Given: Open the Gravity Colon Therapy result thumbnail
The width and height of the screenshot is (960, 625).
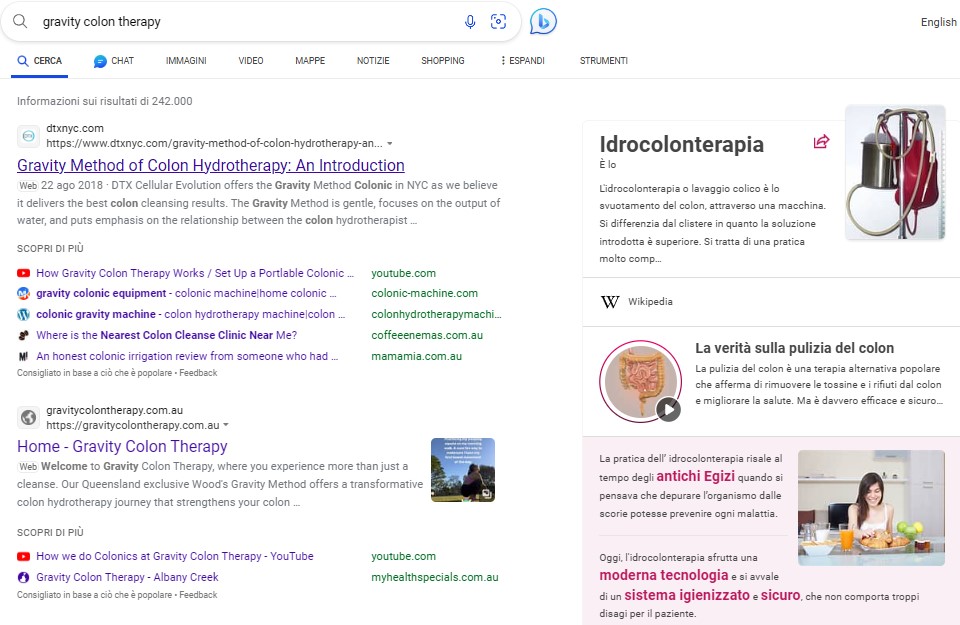Looking at the screenshot, I should [x=463, y=470].
